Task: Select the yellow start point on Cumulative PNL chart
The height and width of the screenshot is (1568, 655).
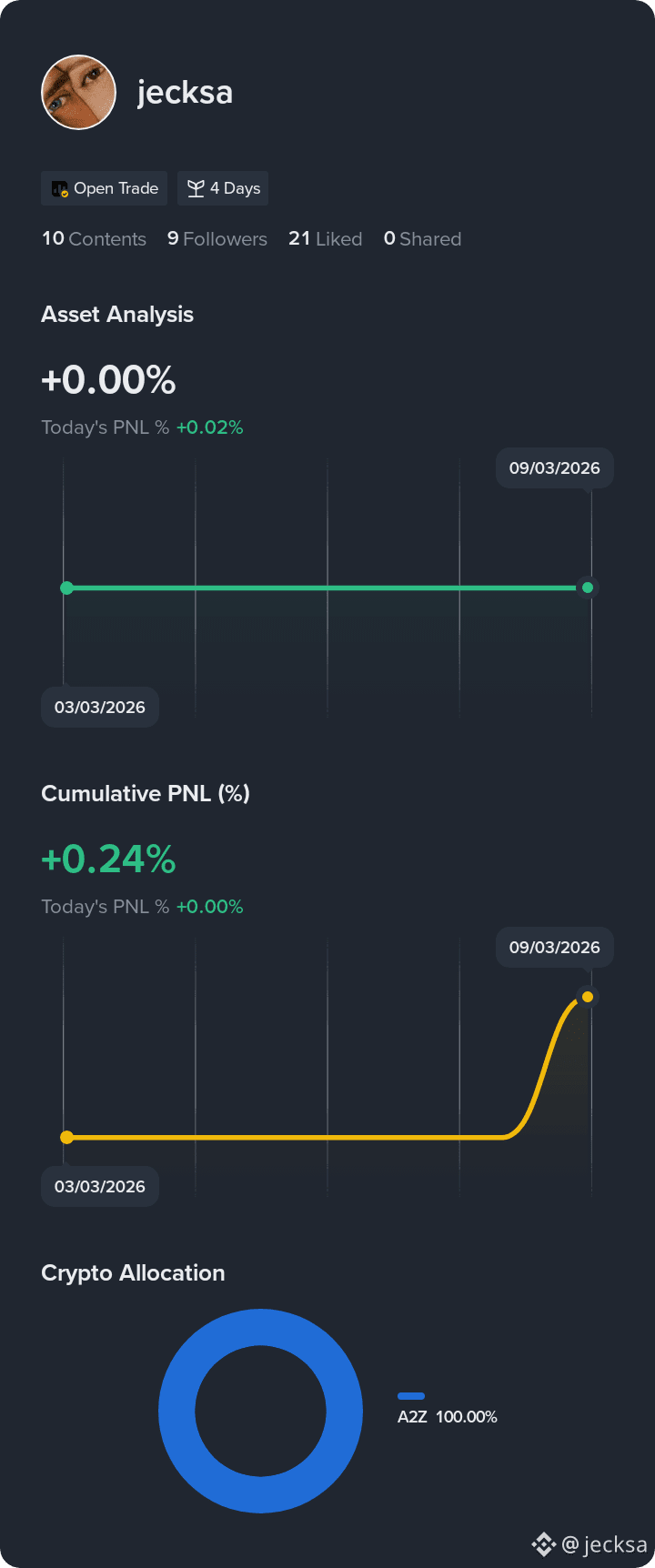Action: click(x=66, y=1137)
